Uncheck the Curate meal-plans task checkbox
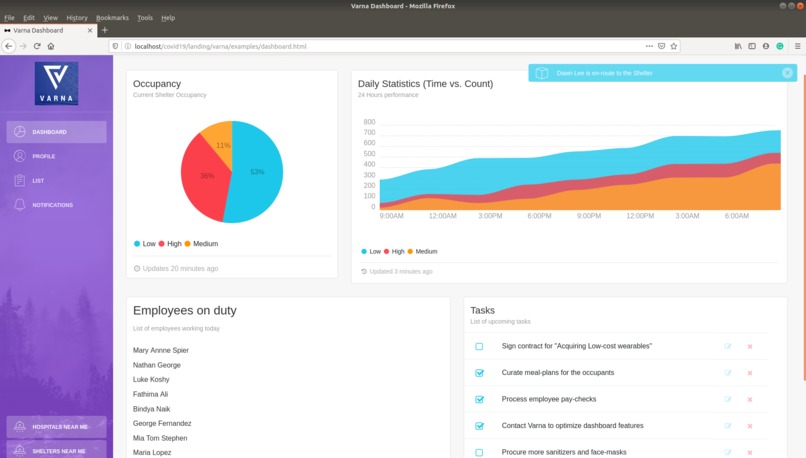806x458 pixels. [479, 373]
